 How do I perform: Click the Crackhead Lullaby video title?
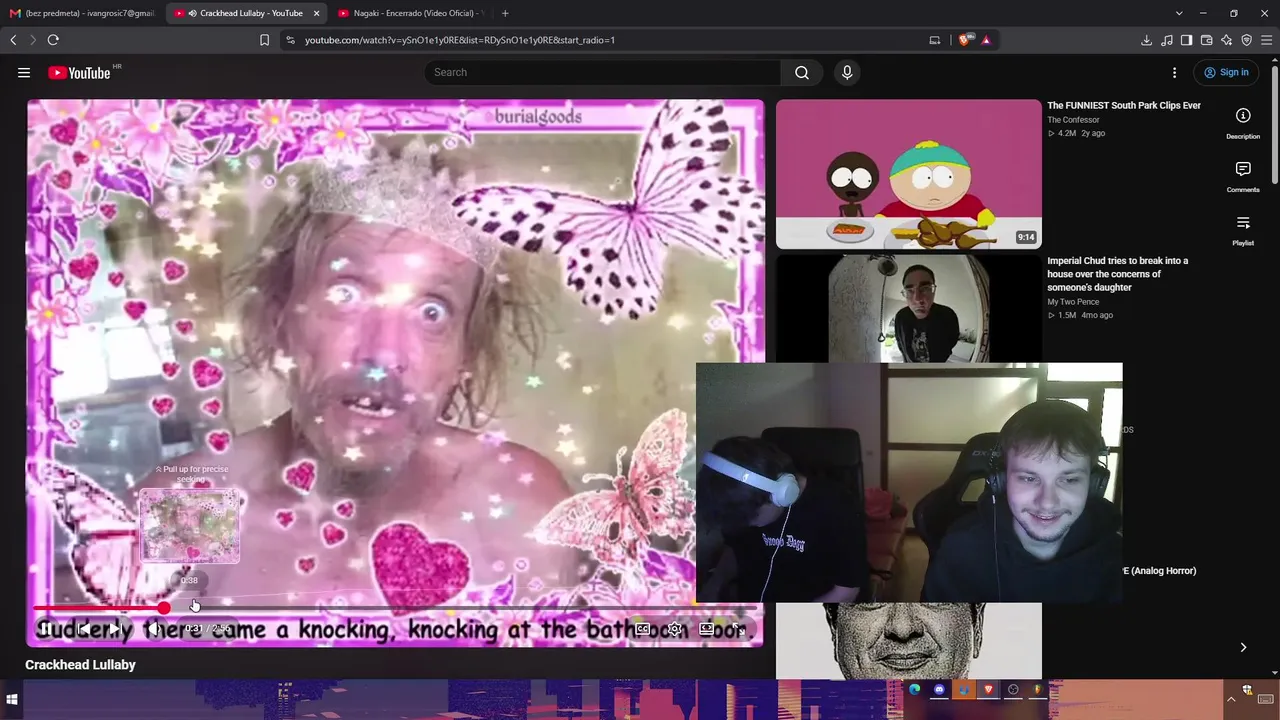pos(80,665)
